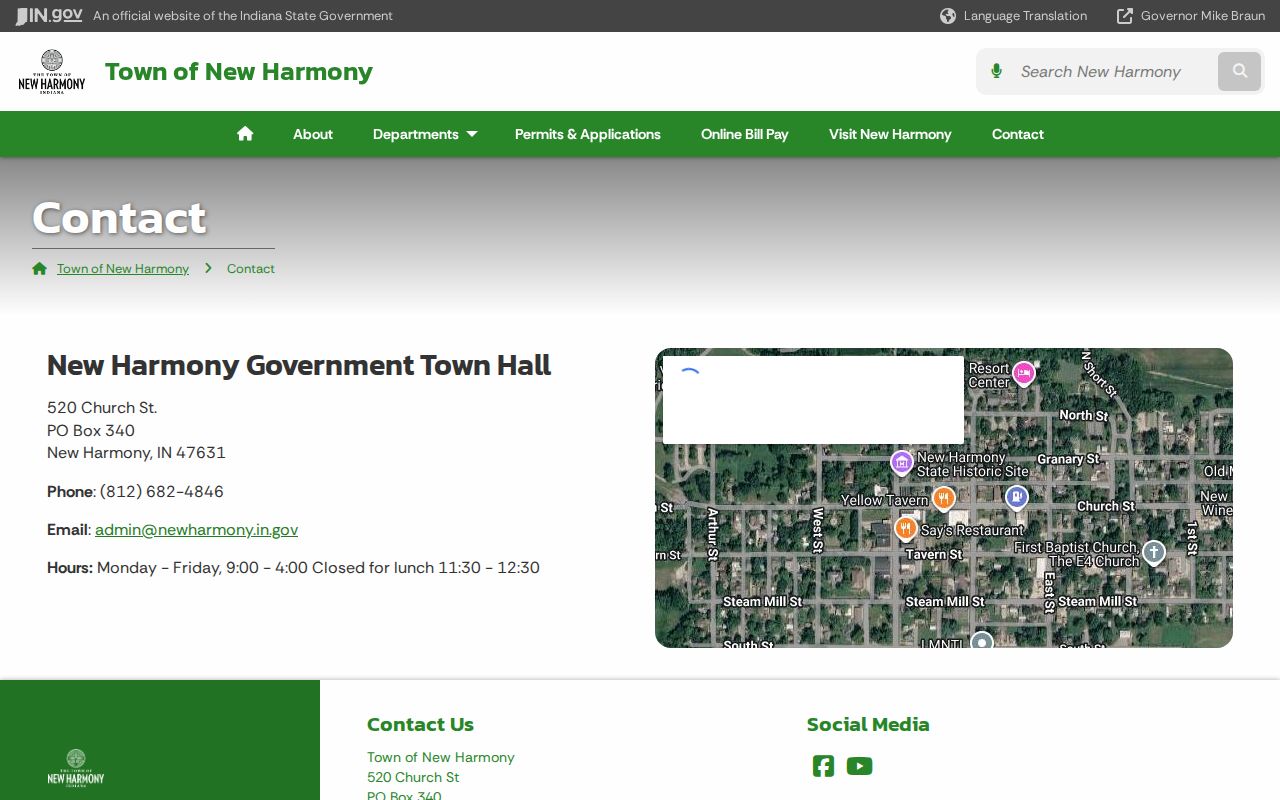The image size is (1280, 800).
Task: Click the Language Translation link
Action: click(1025, 16)
